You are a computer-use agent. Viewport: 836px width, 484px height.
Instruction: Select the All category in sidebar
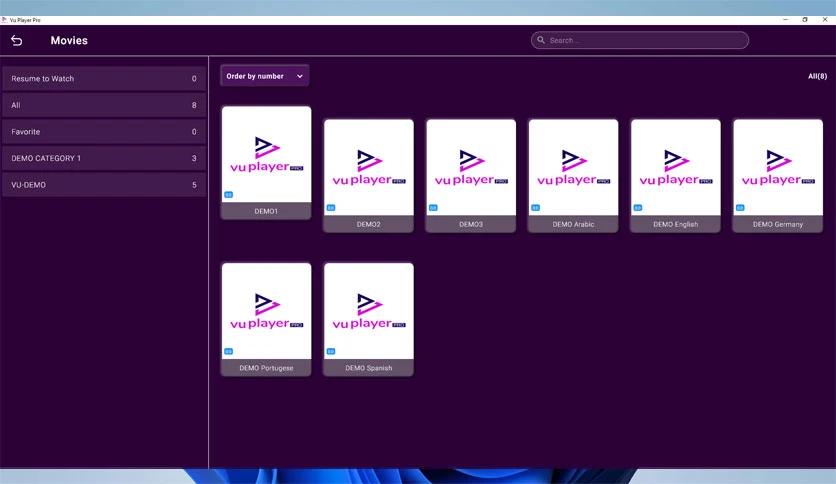(x=104, y=105)
